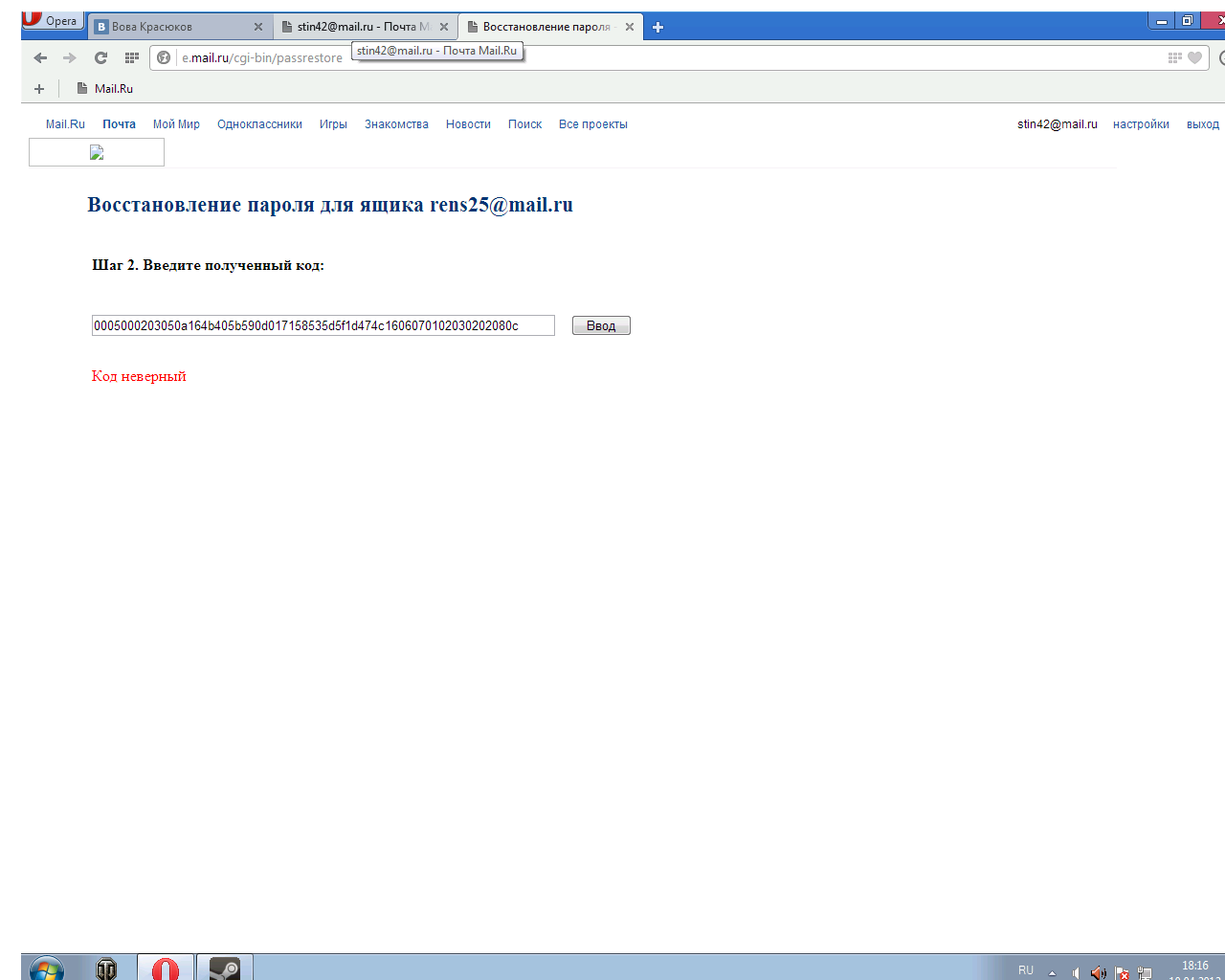
Task: Click the heart bookmark icon in address bar
Action: click(1194, 57)
